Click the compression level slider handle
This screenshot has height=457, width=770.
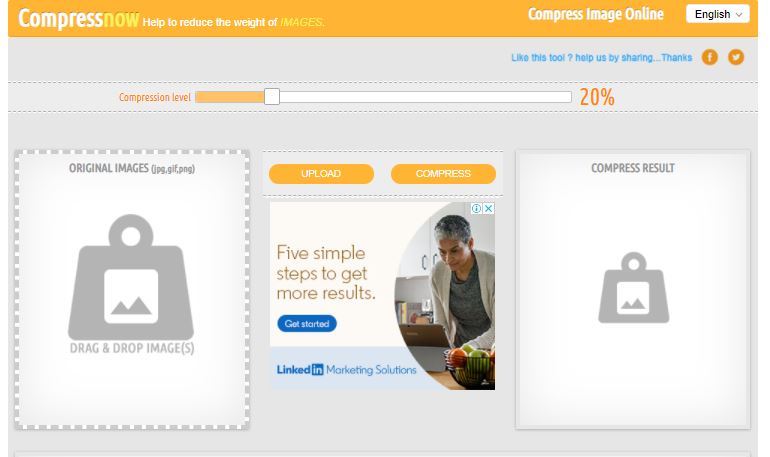[x=272, y=97]
